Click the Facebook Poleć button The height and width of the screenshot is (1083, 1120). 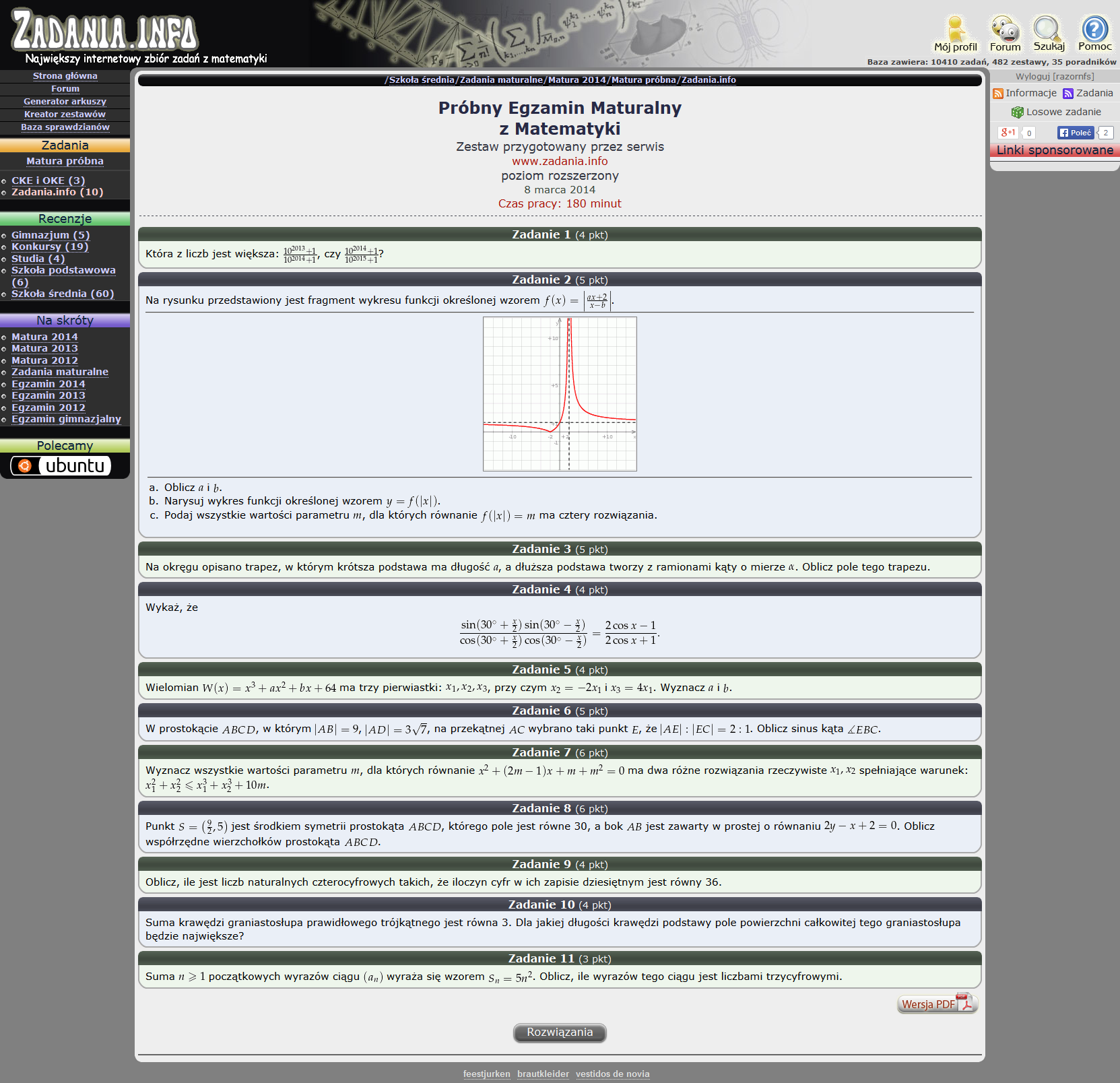pyautogui.click(x=1076, y=133)
